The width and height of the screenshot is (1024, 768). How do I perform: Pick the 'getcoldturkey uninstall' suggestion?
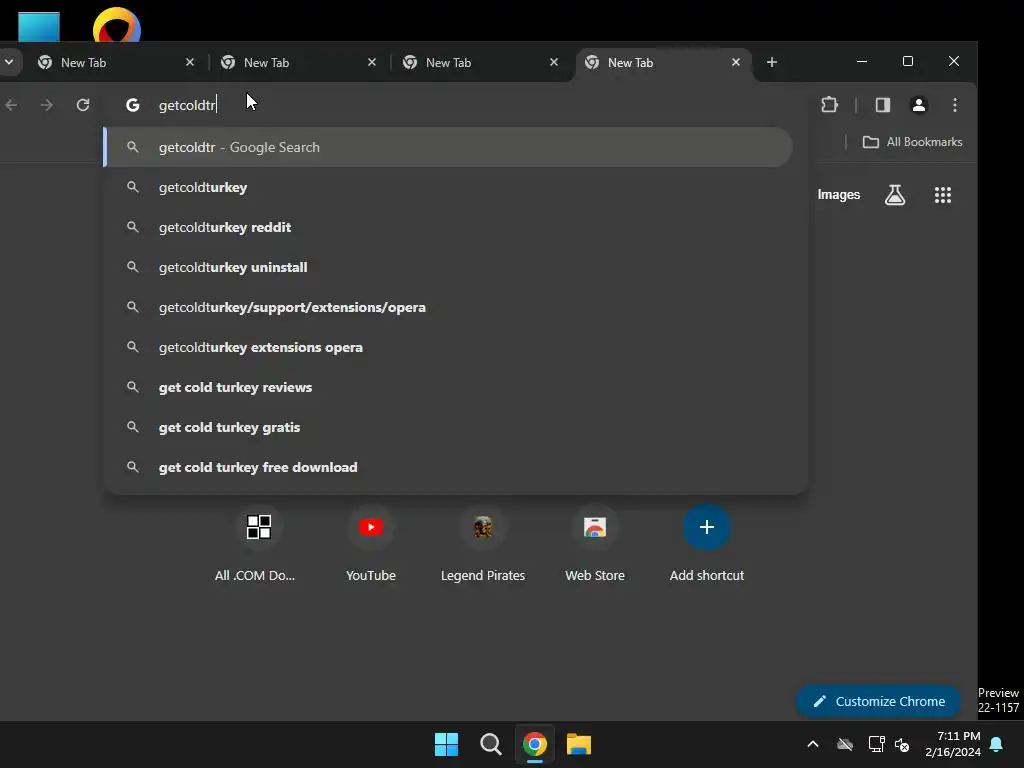click(449, 267)
